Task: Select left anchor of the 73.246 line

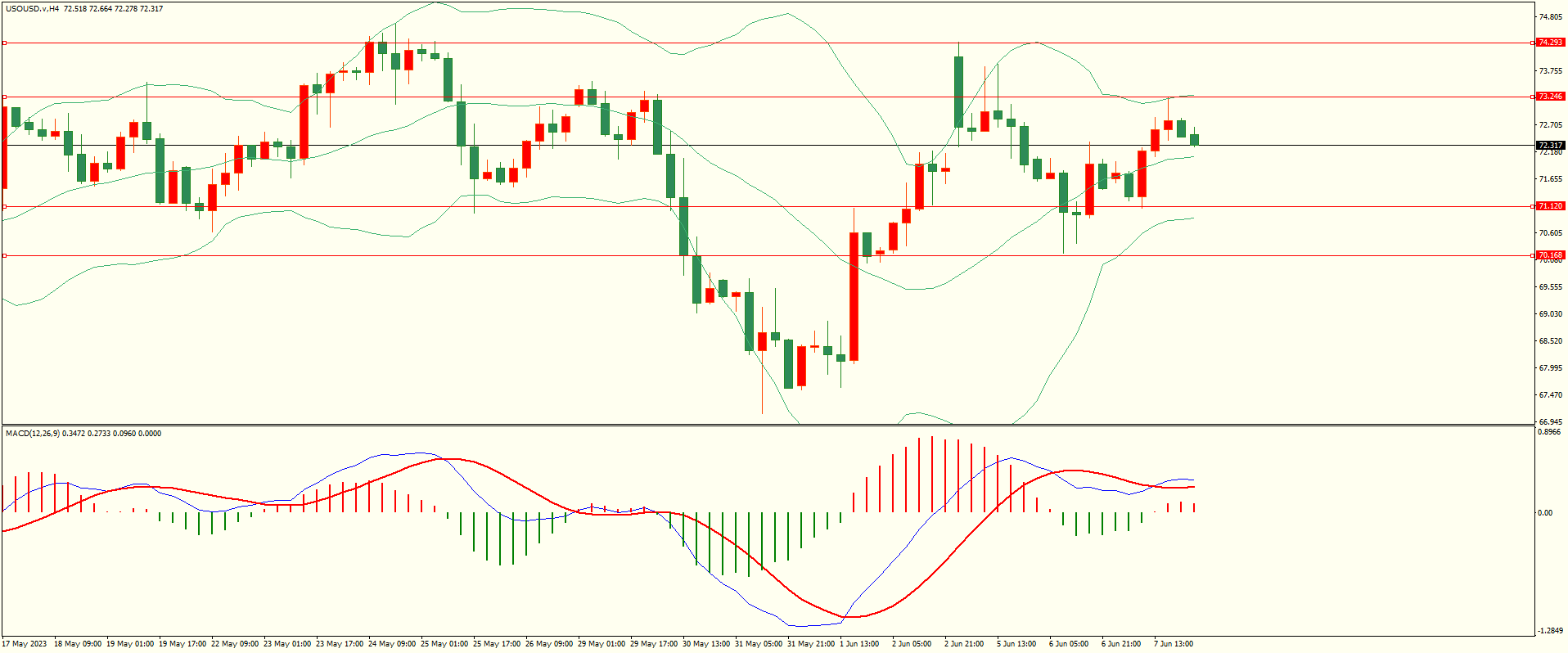Action: (4, 97)
